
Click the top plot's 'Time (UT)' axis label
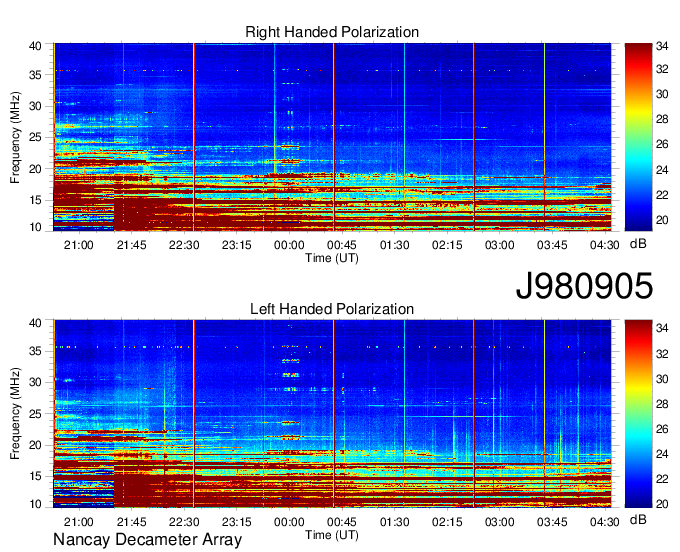[x=332, y=258]
